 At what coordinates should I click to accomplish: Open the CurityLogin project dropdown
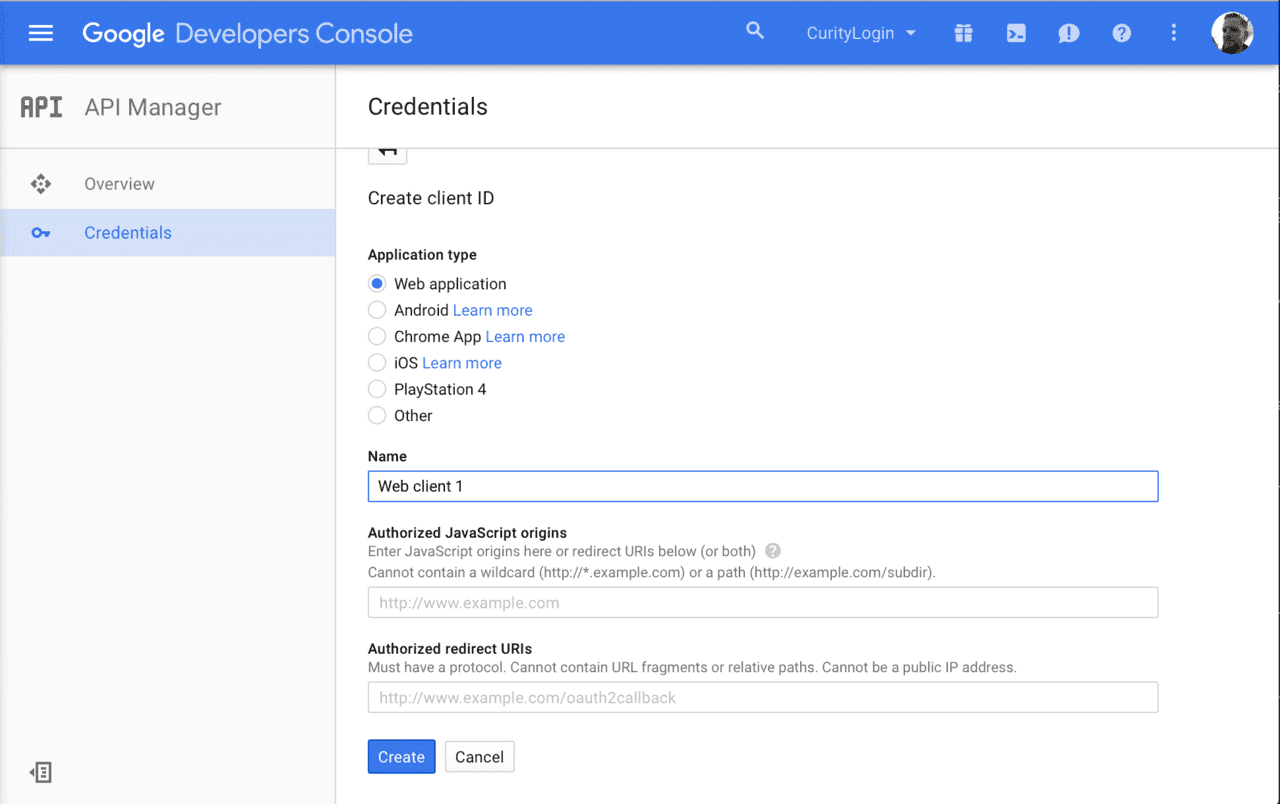[x=862, y=33]
